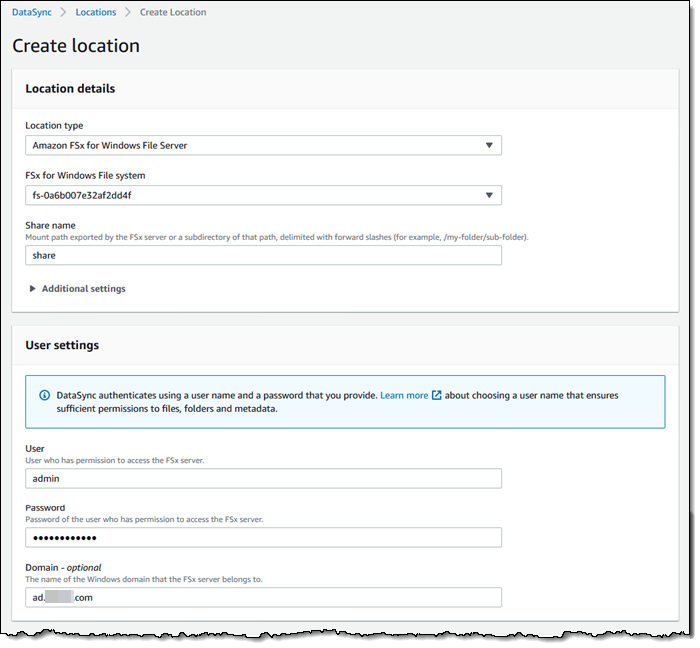Click the chevron separator after DataSync
The width and height of the screenshot is (700, 648).
coord(64,12)
